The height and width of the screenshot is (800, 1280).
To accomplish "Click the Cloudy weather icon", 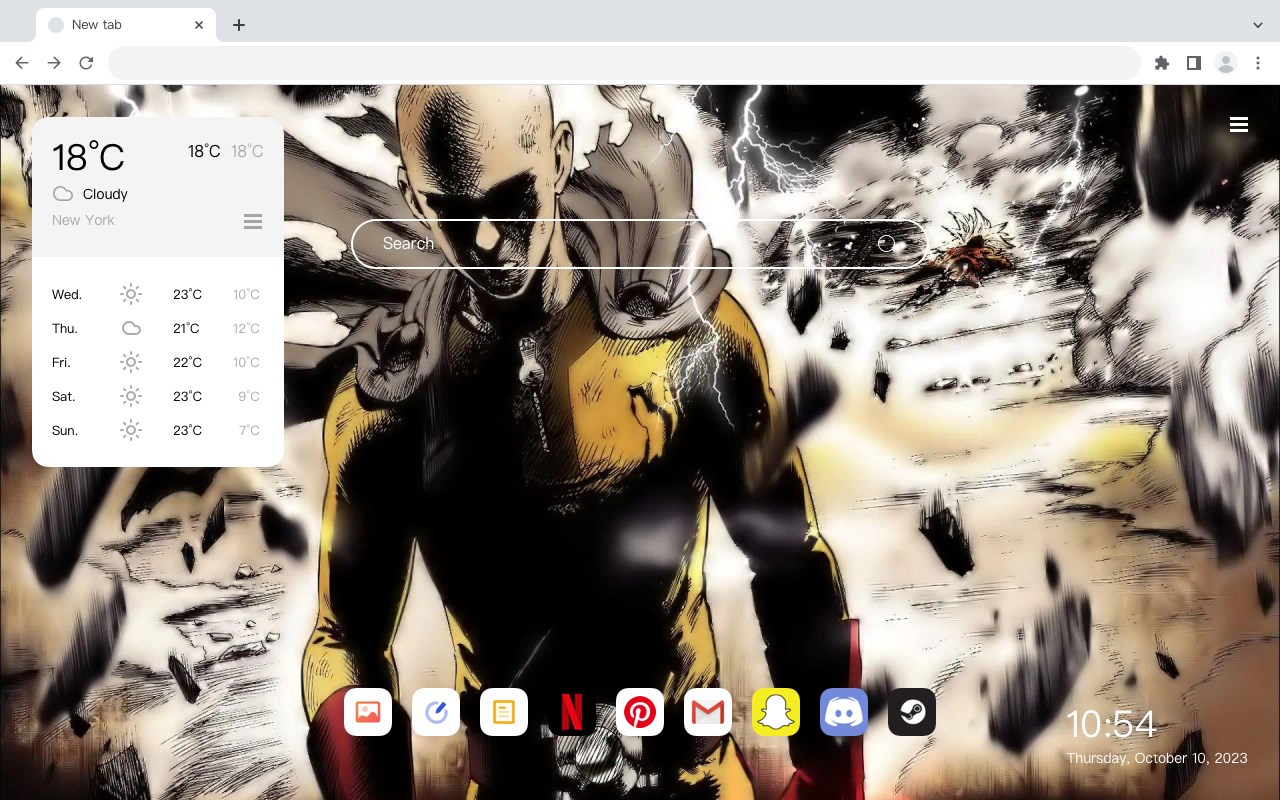I will 63,194.
